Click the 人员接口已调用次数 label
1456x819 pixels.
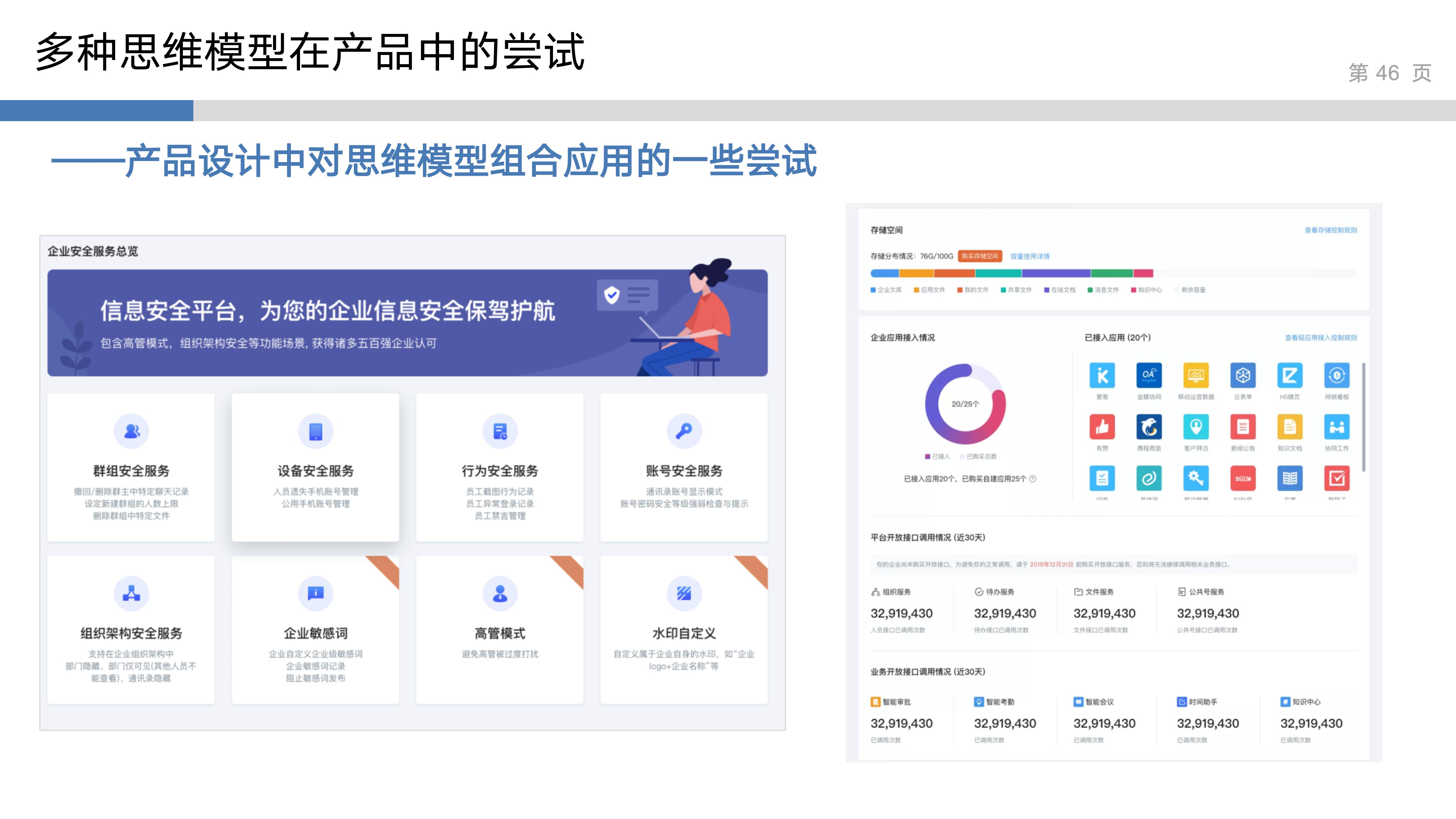[897, 630]
